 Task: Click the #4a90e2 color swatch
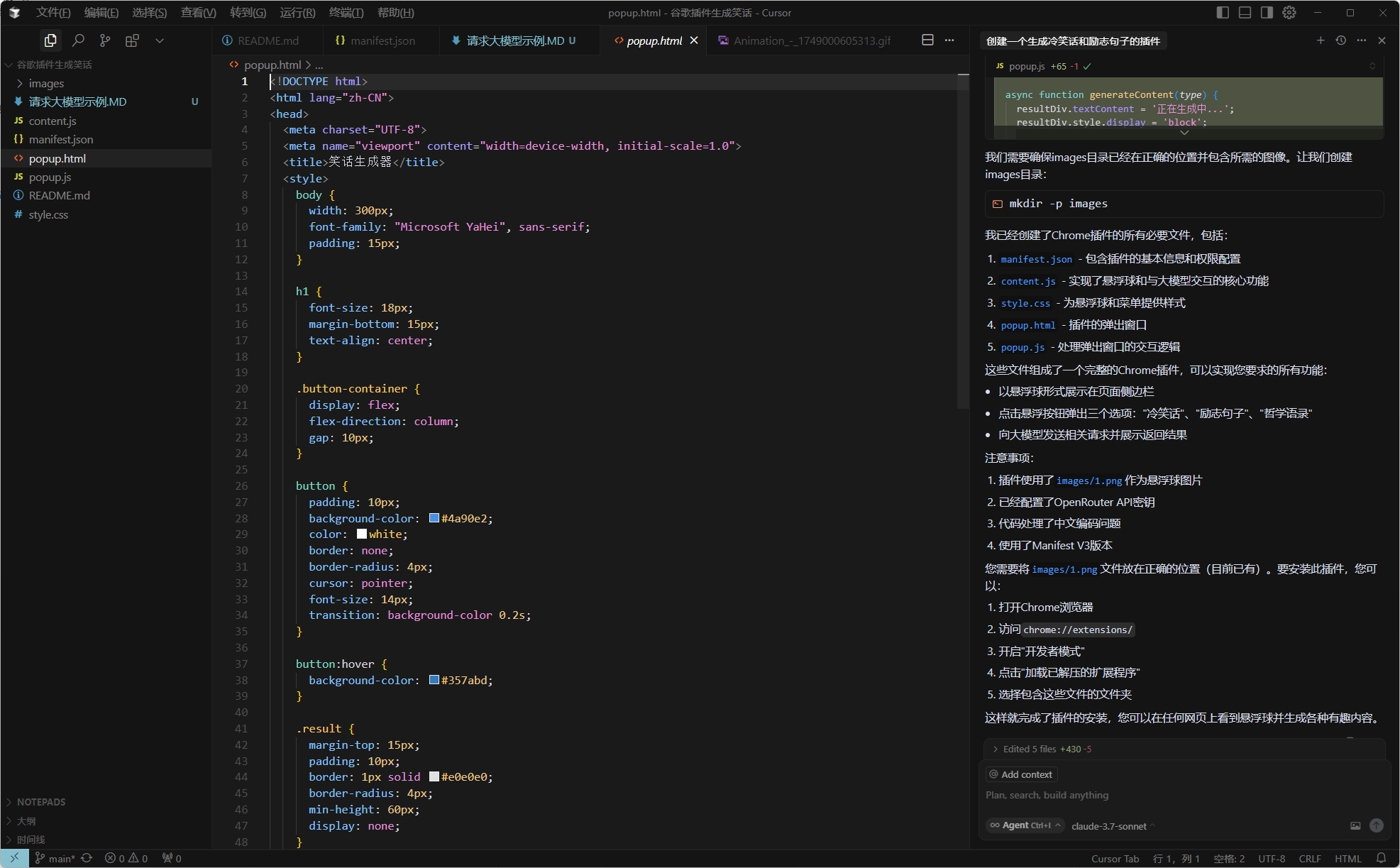pos(434,518)
